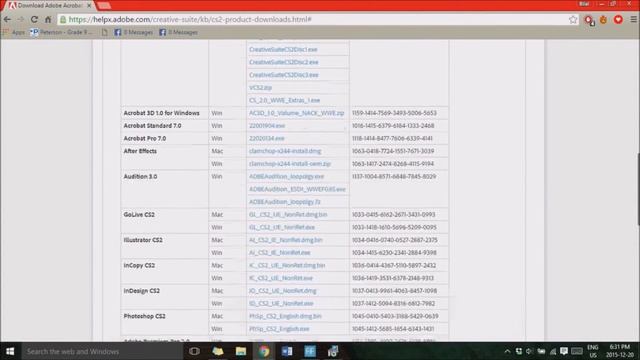Download CreativeSuiteCS2Disc2.exe
The image size is (640, 360).
(283, 62)
